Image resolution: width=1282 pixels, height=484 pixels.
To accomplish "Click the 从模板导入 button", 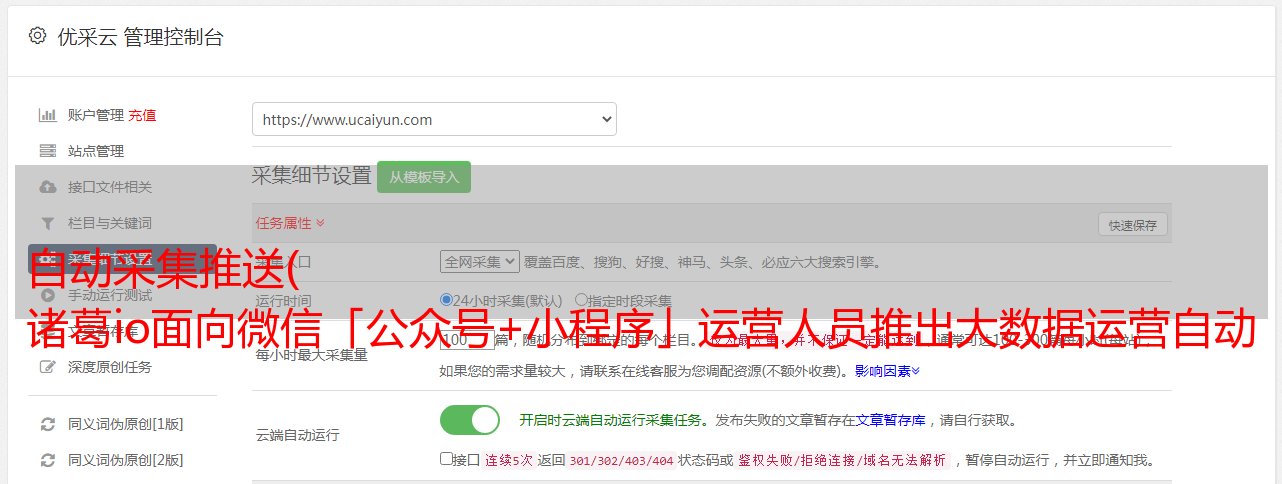I will [424, 177].
